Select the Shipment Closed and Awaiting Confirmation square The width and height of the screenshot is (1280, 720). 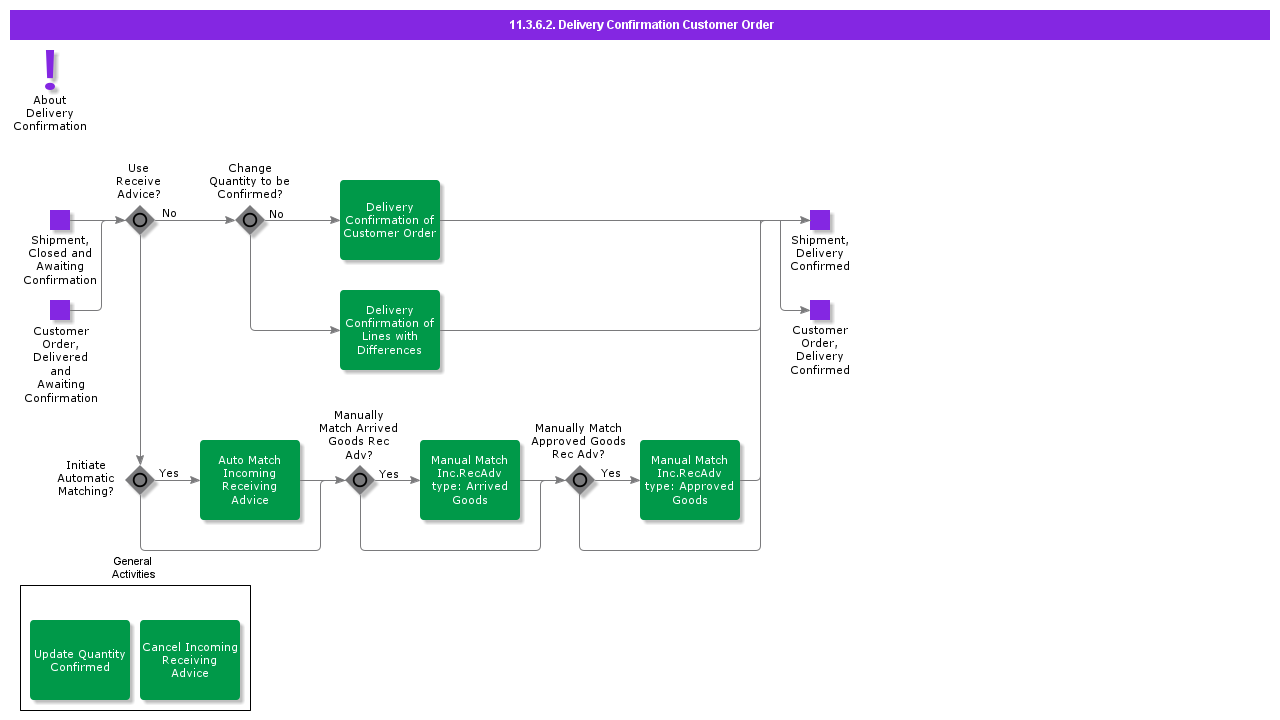60,220
